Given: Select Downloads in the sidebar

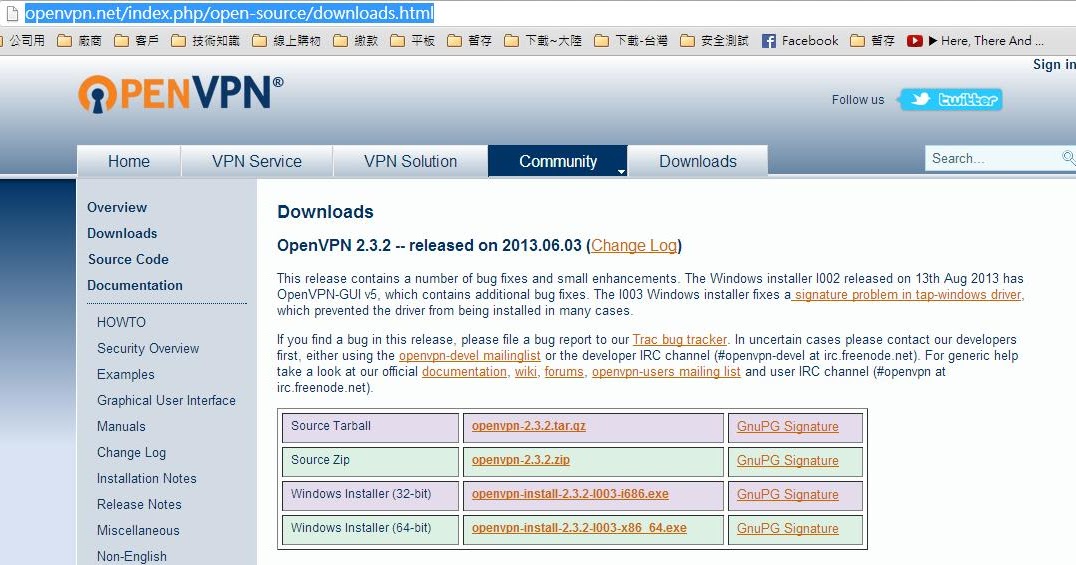Looking at the screenshot, I should pos(122,233).
